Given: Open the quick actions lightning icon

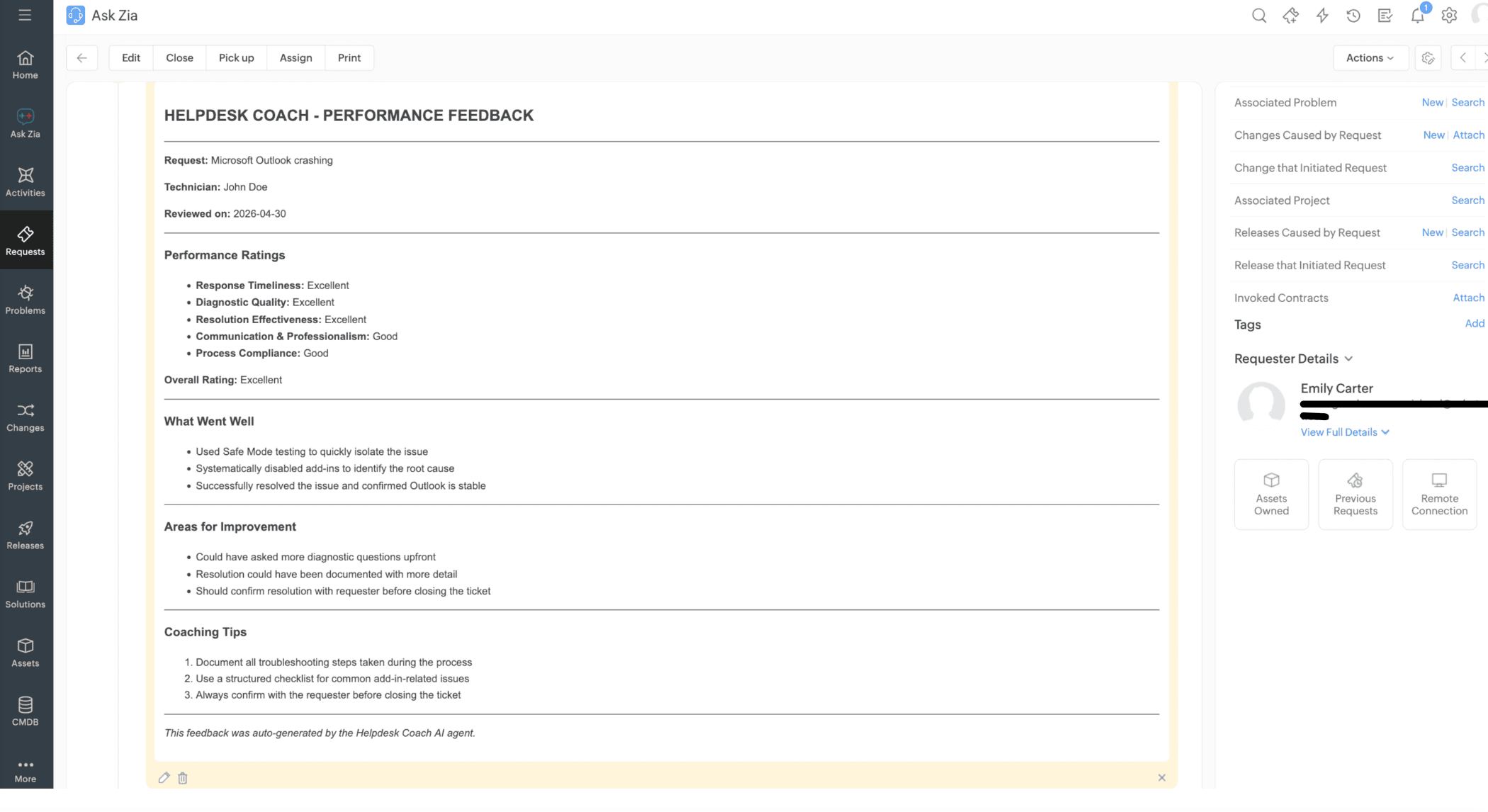Looking at the screenshot, I should (1322, 16).
